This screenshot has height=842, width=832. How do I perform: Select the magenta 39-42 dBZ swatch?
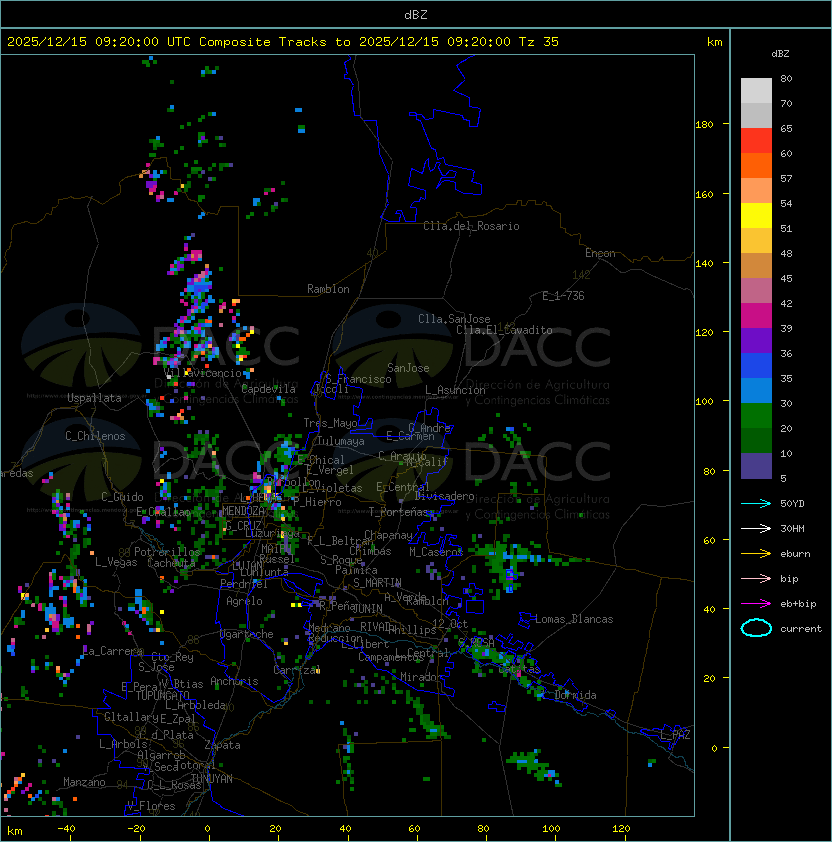[x=756, y=316]
